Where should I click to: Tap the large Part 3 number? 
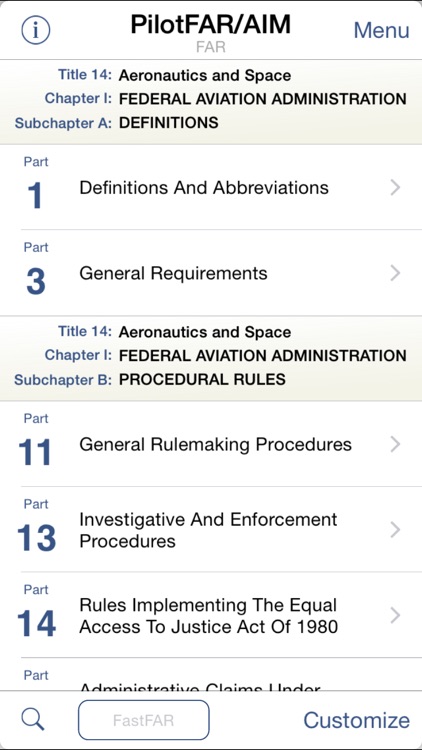[36, 282]
